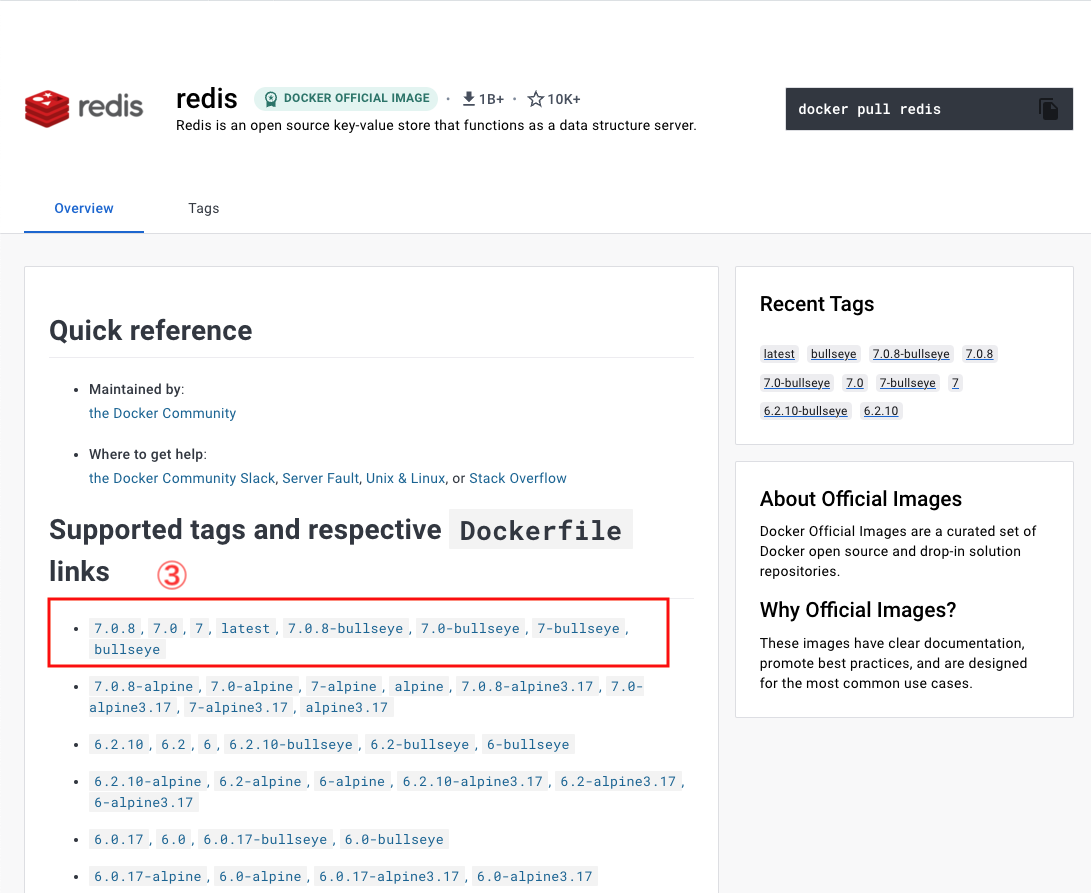Open the 6.2 Dockerfile tag link

pyautogui.click(x=173, y=744)
